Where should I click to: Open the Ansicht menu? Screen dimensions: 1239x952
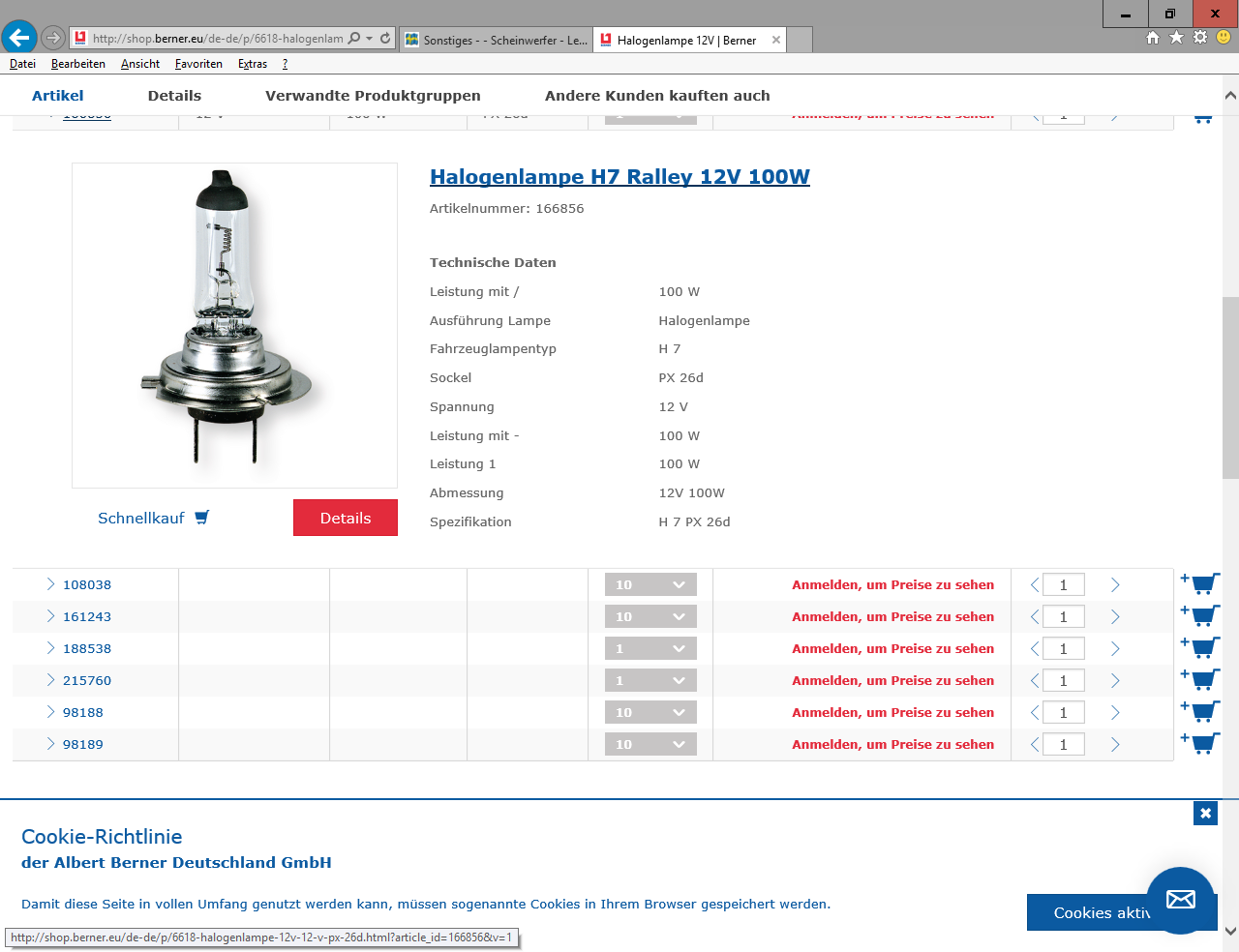click(140, 64)
